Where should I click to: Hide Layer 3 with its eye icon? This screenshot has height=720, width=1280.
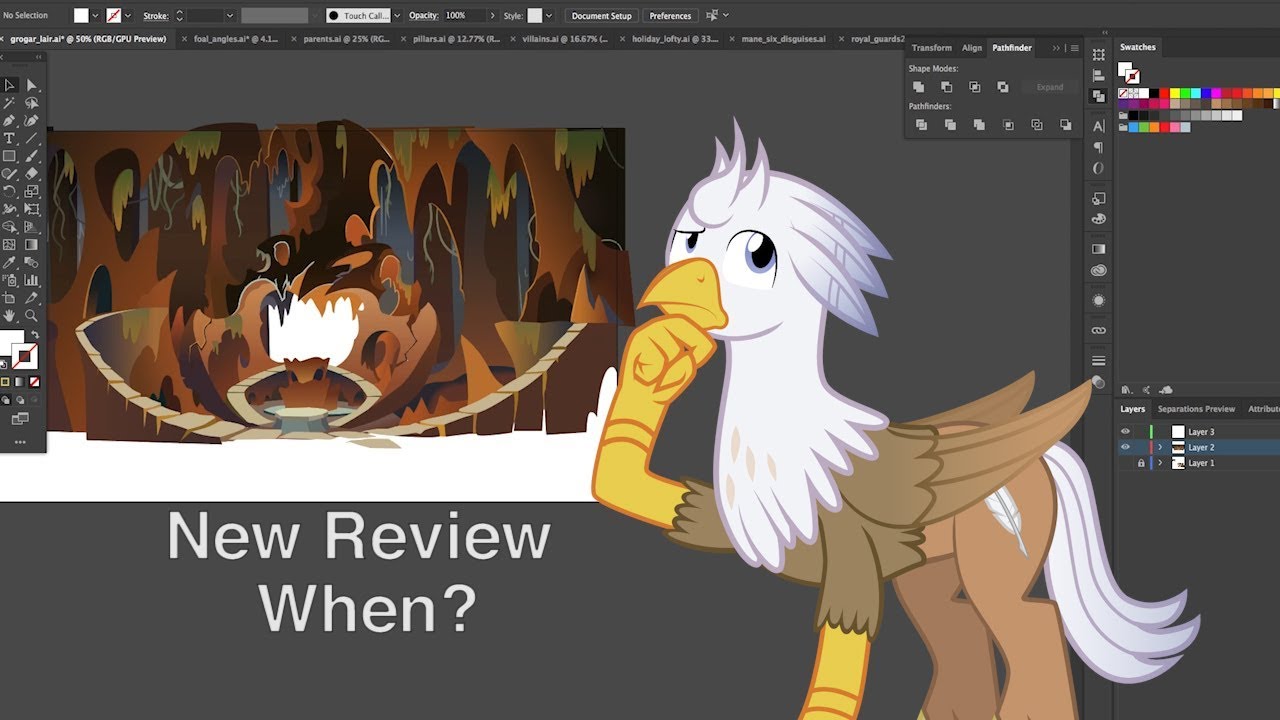coord(1125,432)
